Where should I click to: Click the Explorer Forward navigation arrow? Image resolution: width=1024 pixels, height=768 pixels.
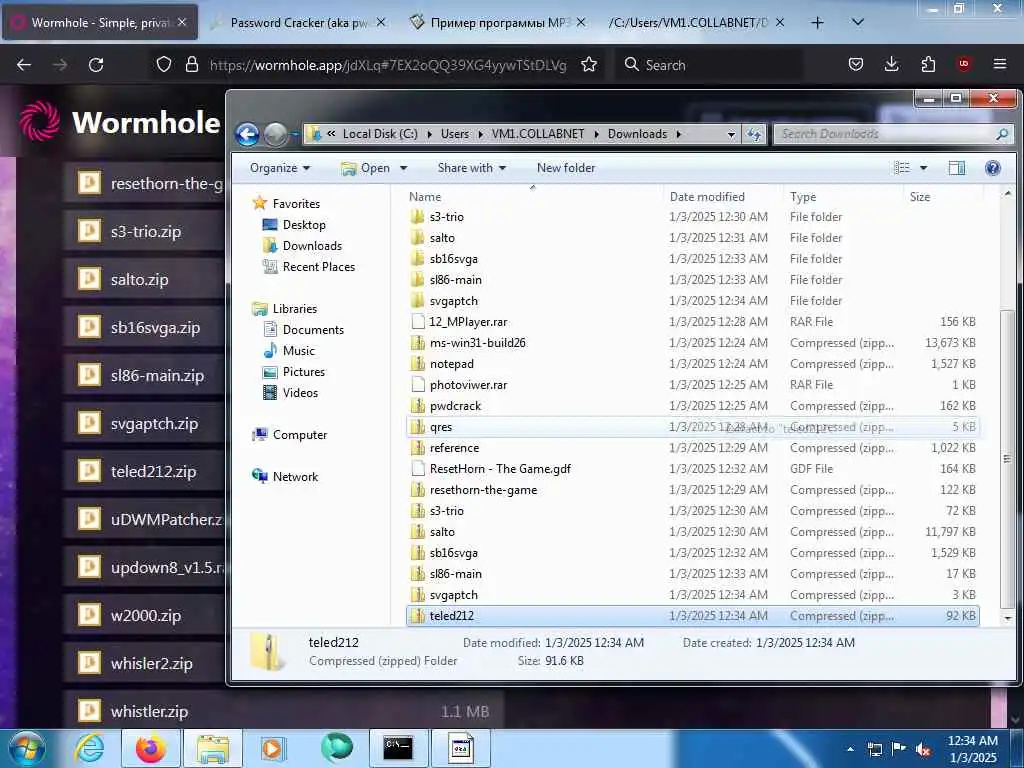pos(275,135)
